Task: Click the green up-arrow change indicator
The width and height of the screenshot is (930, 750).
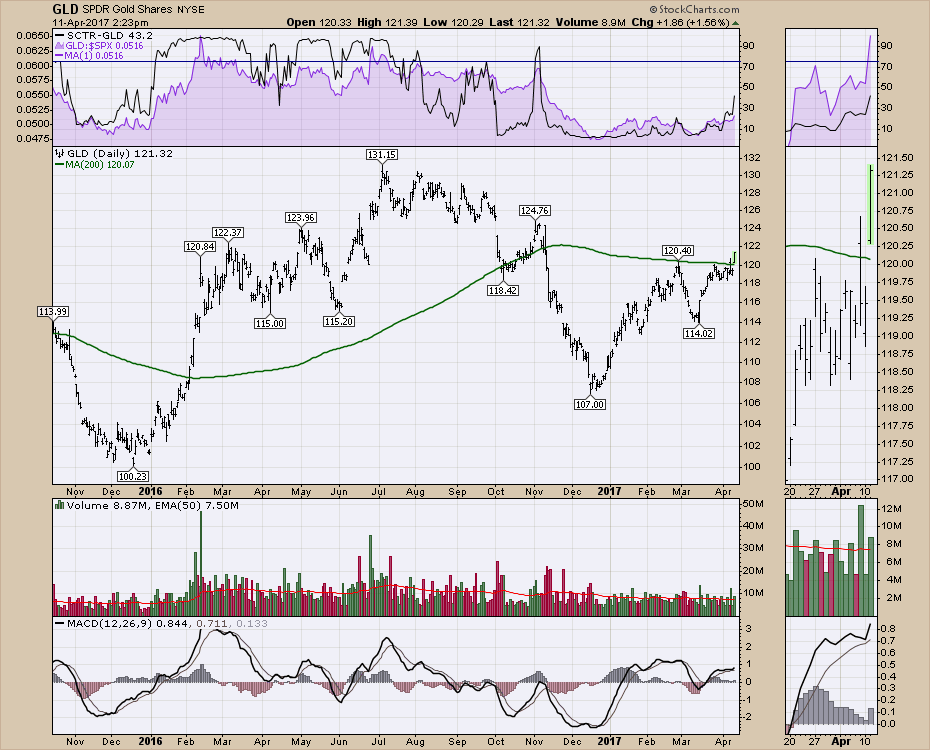Action: (x=736, y=23)
